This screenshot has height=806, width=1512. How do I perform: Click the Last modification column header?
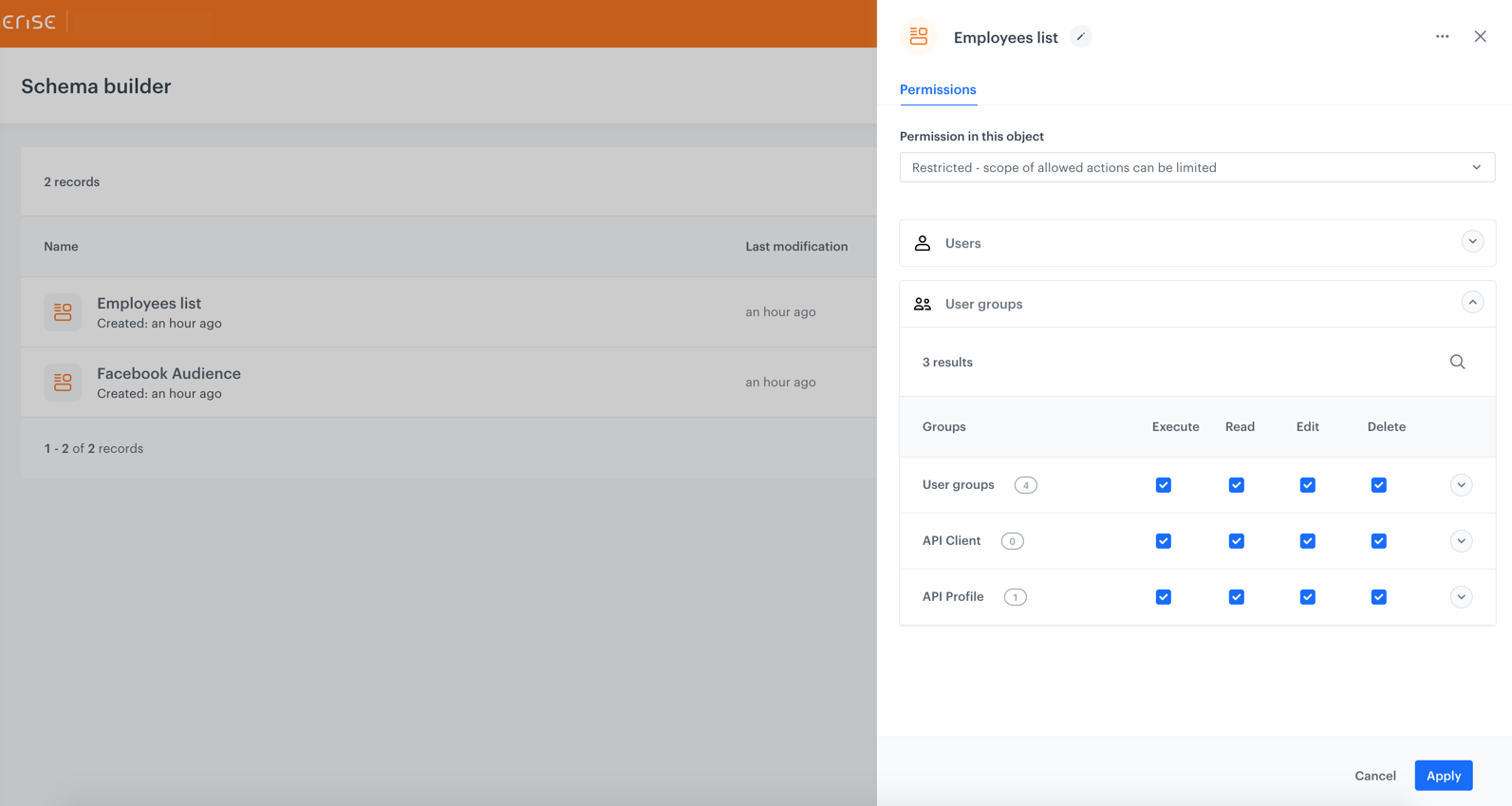coord(796,246)
